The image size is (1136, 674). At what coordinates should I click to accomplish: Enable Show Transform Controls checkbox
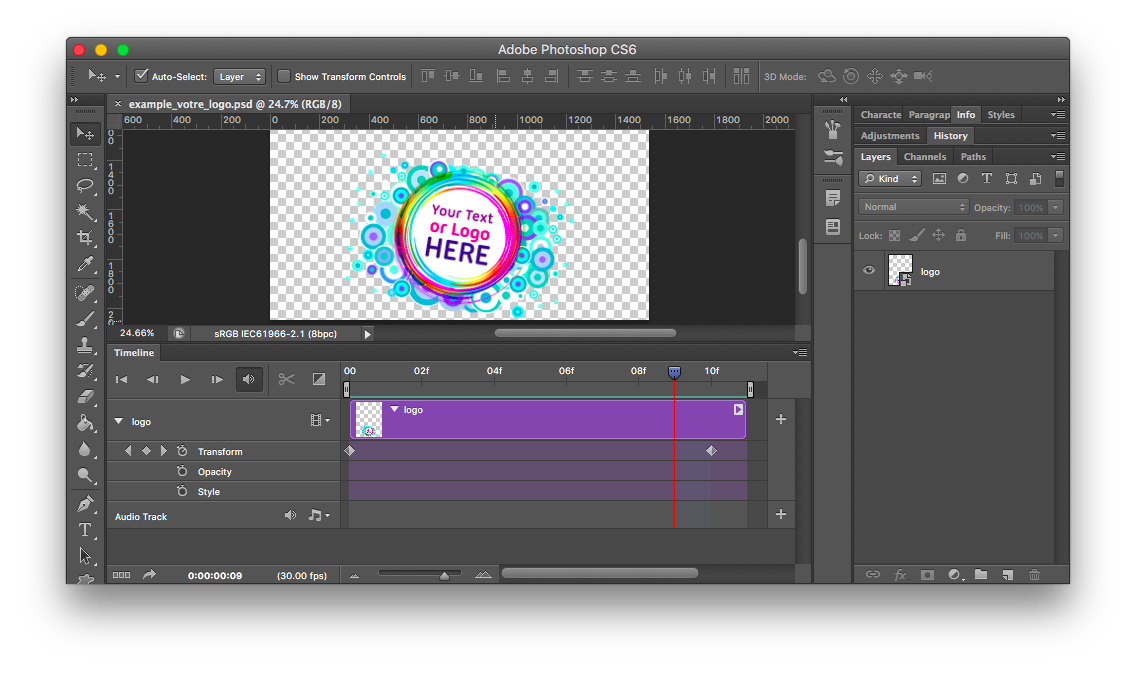pos(284,76)
